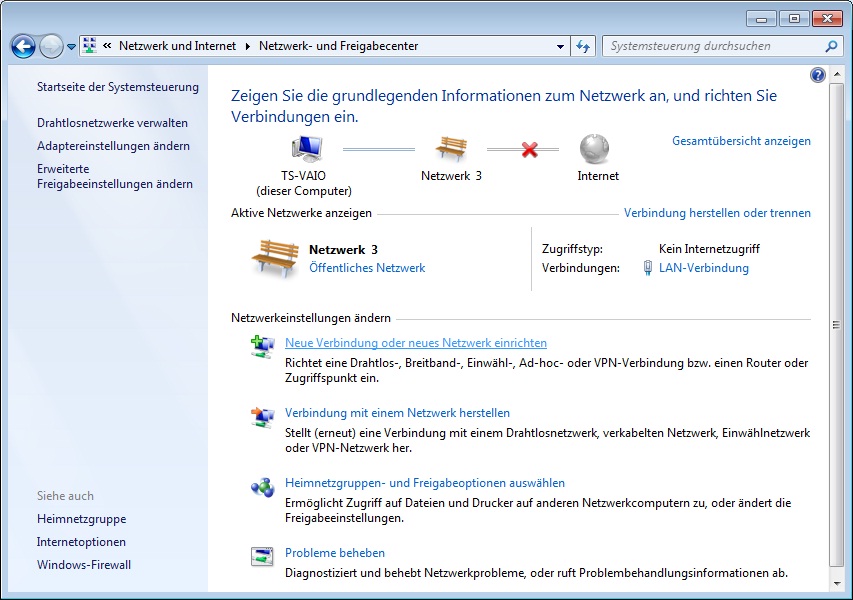Click the large bench icon under active networks

coord(275,259)
